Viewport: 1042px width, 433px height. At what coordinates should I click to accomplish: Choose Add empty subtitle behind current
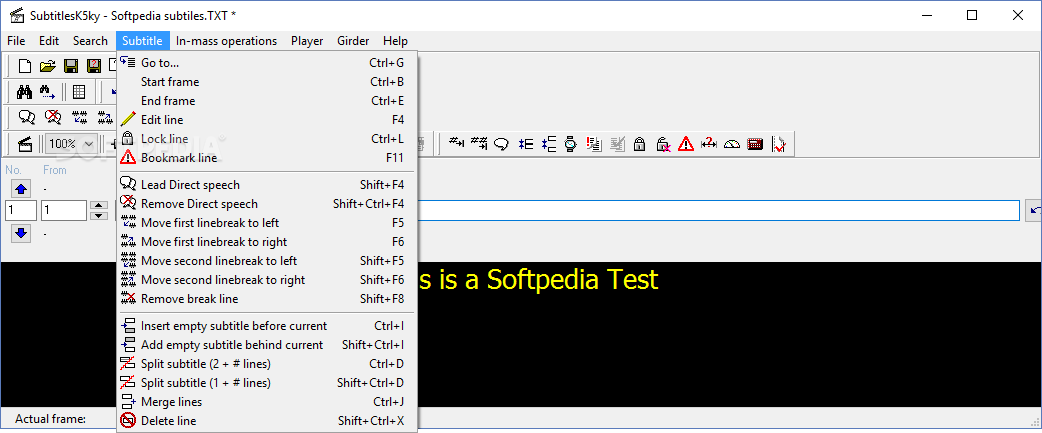[266, 345]
